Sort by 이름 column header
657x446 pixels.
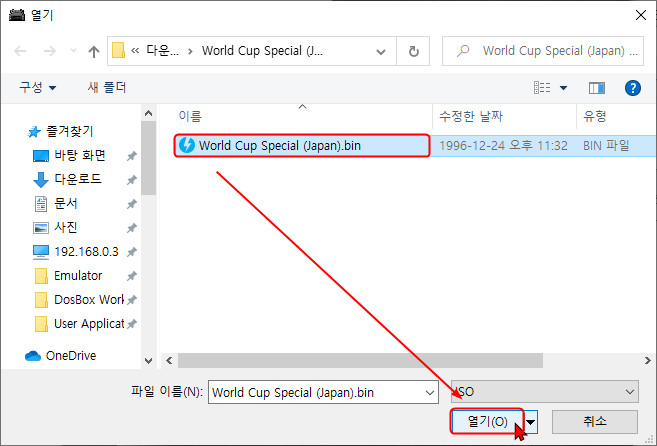[190, 116]
